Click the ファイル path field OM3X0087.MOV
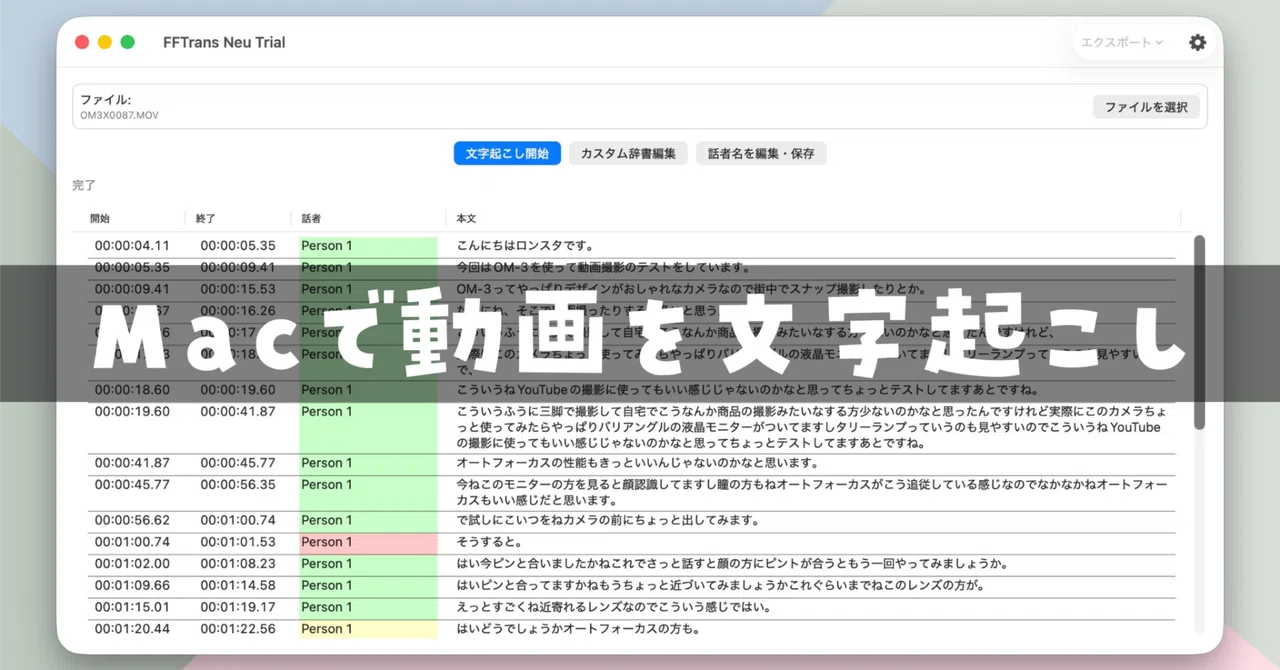Screen dimensions: 1280x670 pos(119,115)
